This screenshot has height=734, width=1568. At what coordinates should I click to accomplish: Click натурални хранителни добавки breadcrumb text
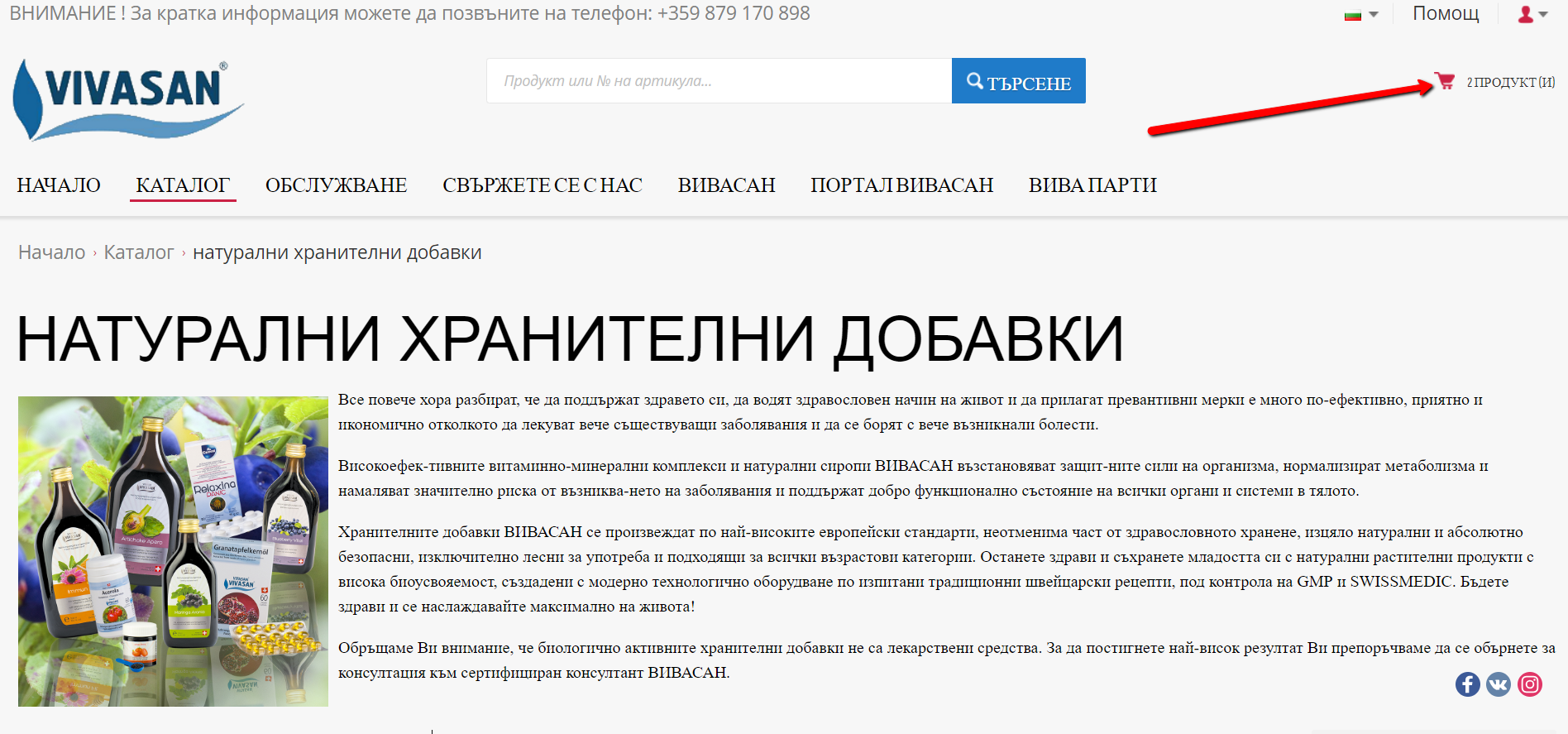pyautogui.click(x=337, y=252)
